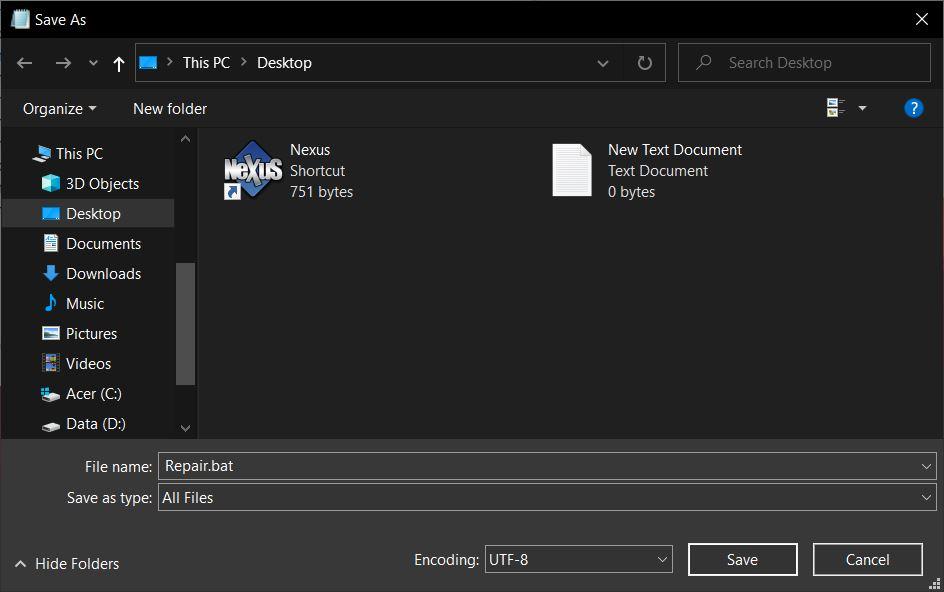This screenshot has height=592, width=944.
Task: Click the Music note icon
Action: [51, 303]
